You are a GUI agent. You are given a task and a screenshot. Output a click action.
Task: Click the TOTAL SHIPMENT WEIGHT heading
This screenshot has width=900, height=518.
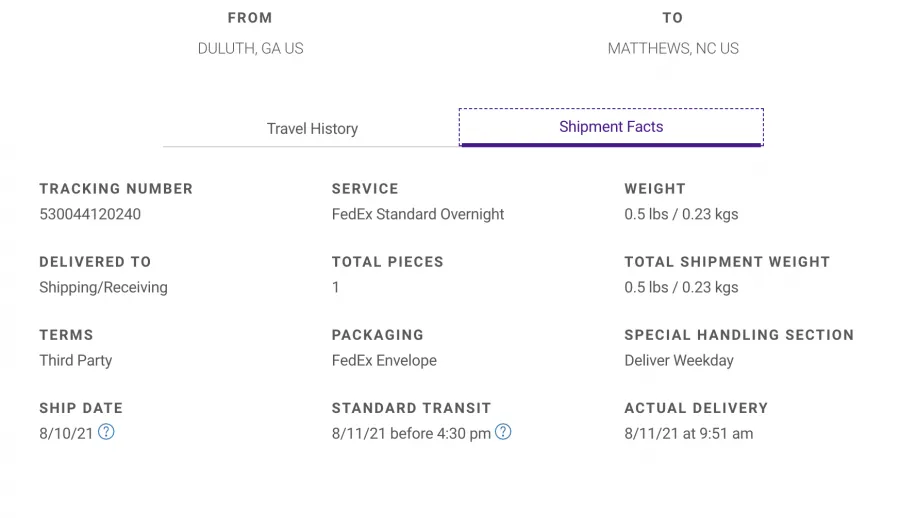(727, 262)
